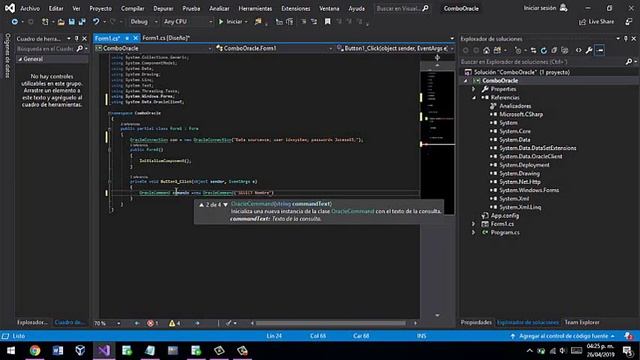The image size is (640, 360).
Task: Toggle bookmark icon in the toolbar
Action: click(327, 22)
